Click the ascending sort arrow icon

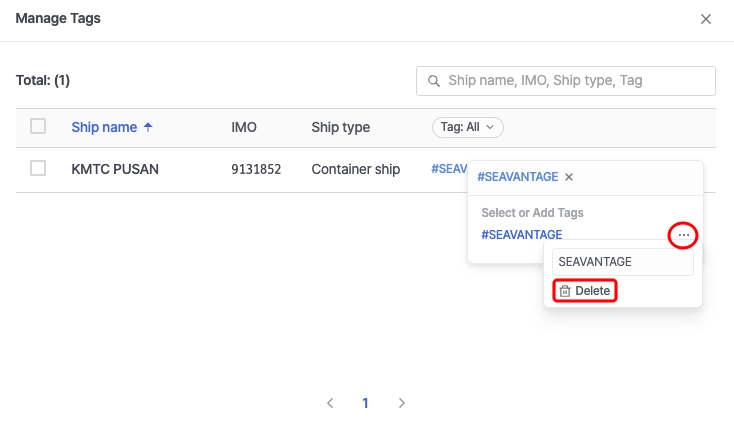click(x=149, y=127)
